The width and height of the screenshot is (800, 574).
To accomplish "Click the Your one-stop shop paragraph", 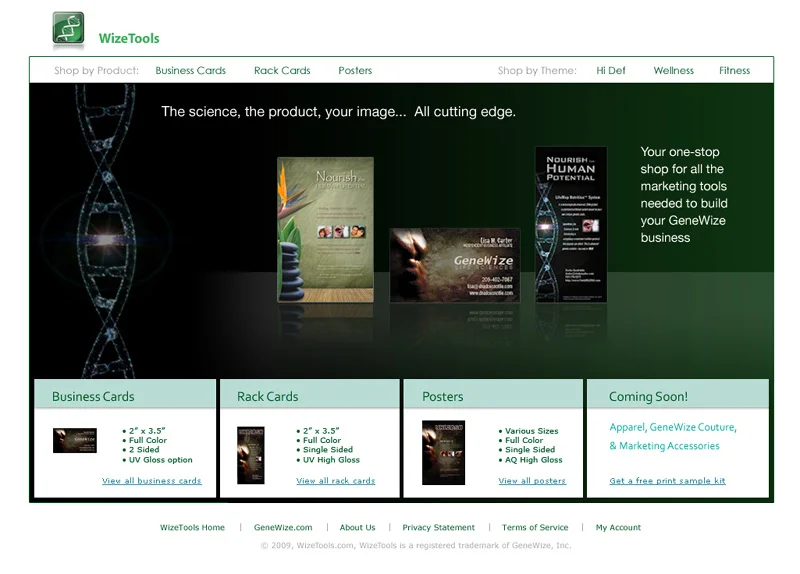I will (x=684, y=194).
